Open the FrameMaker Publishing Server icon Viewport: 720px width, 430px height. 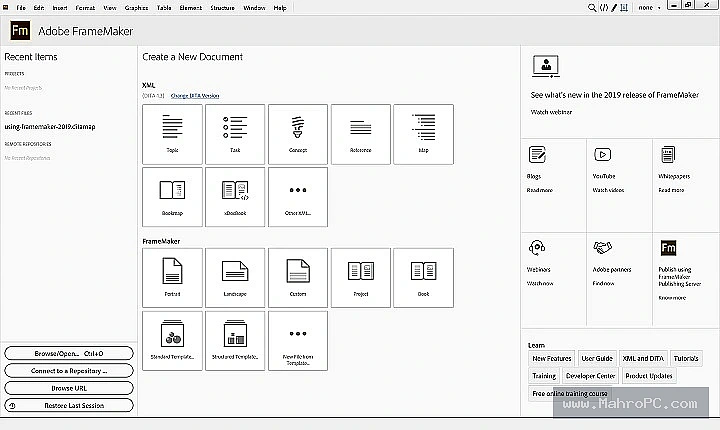click(x=668, y=248)
